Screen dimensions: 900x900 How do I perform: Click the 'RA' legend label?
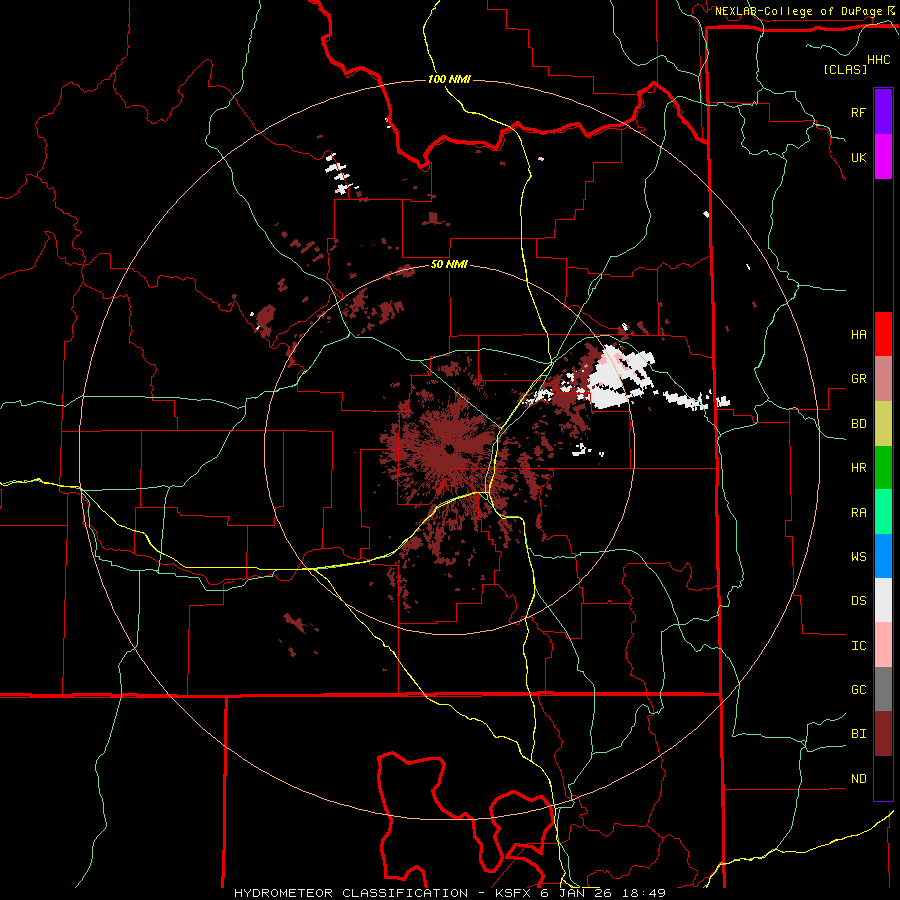coord(858,512)
